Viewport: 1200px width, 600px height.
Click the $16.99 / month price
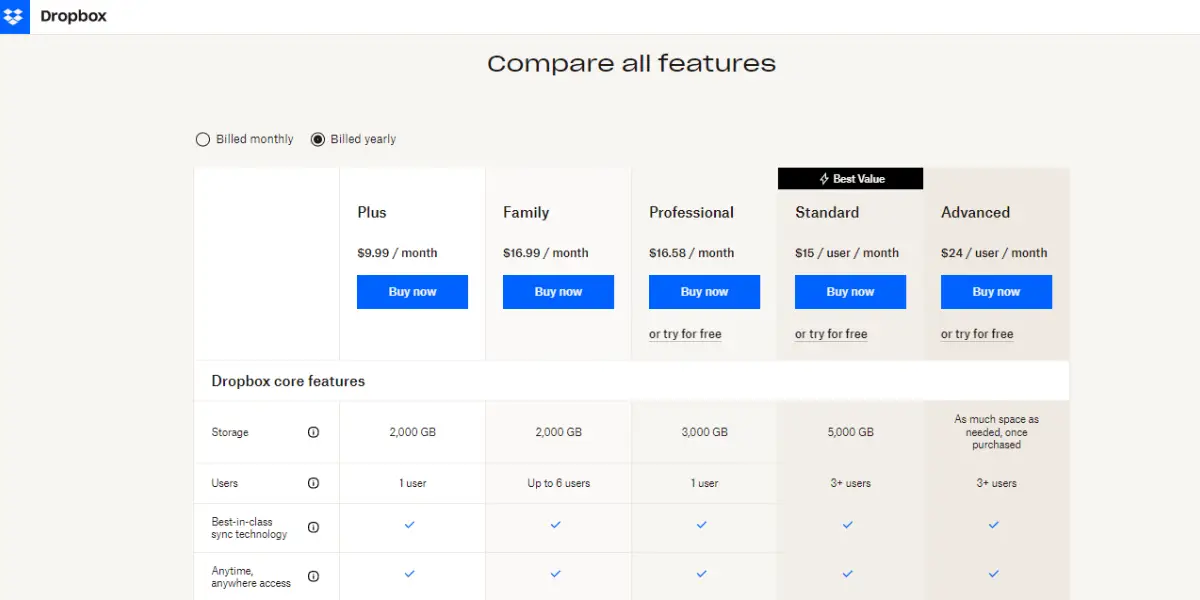click(545, 253)
